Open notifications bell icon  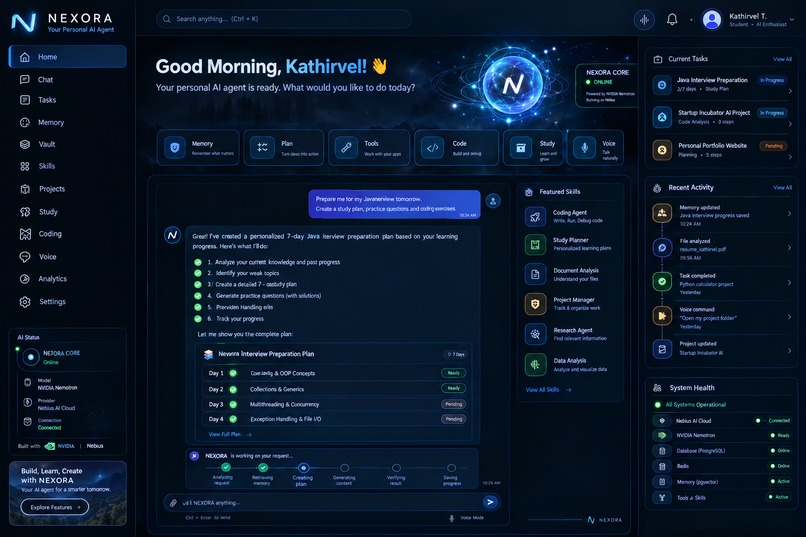672,20
